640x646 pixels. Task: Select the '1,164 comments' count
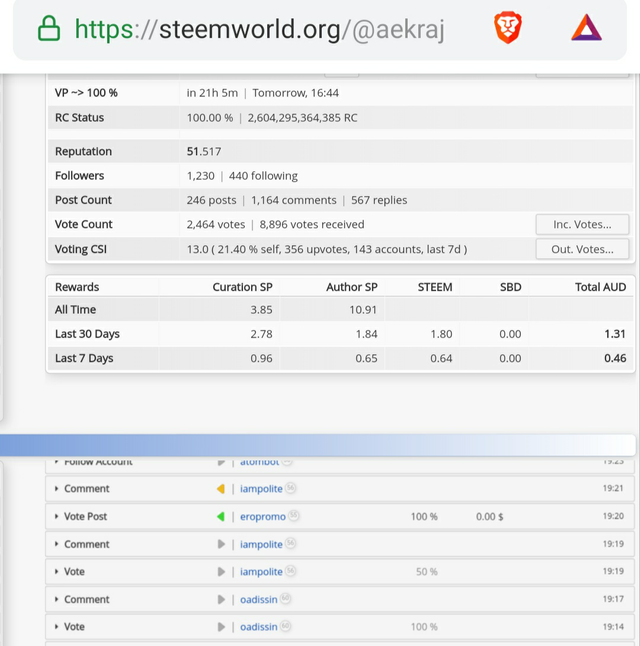coord(294,200)
